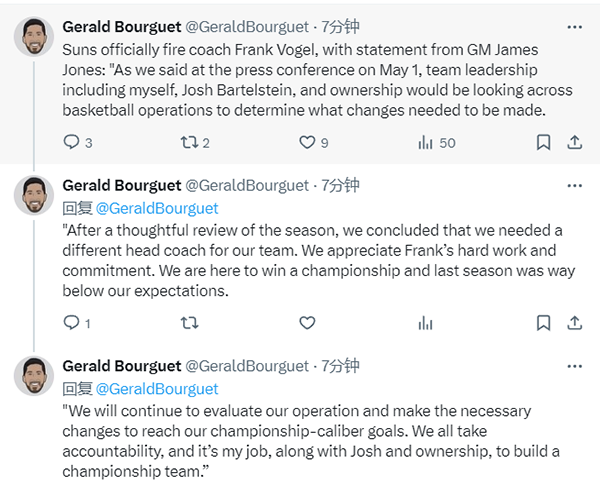Bookmark the second tweet in the thread
This screenshot has width=600, height=485.
pyautogui.click(x=543, y=323)
